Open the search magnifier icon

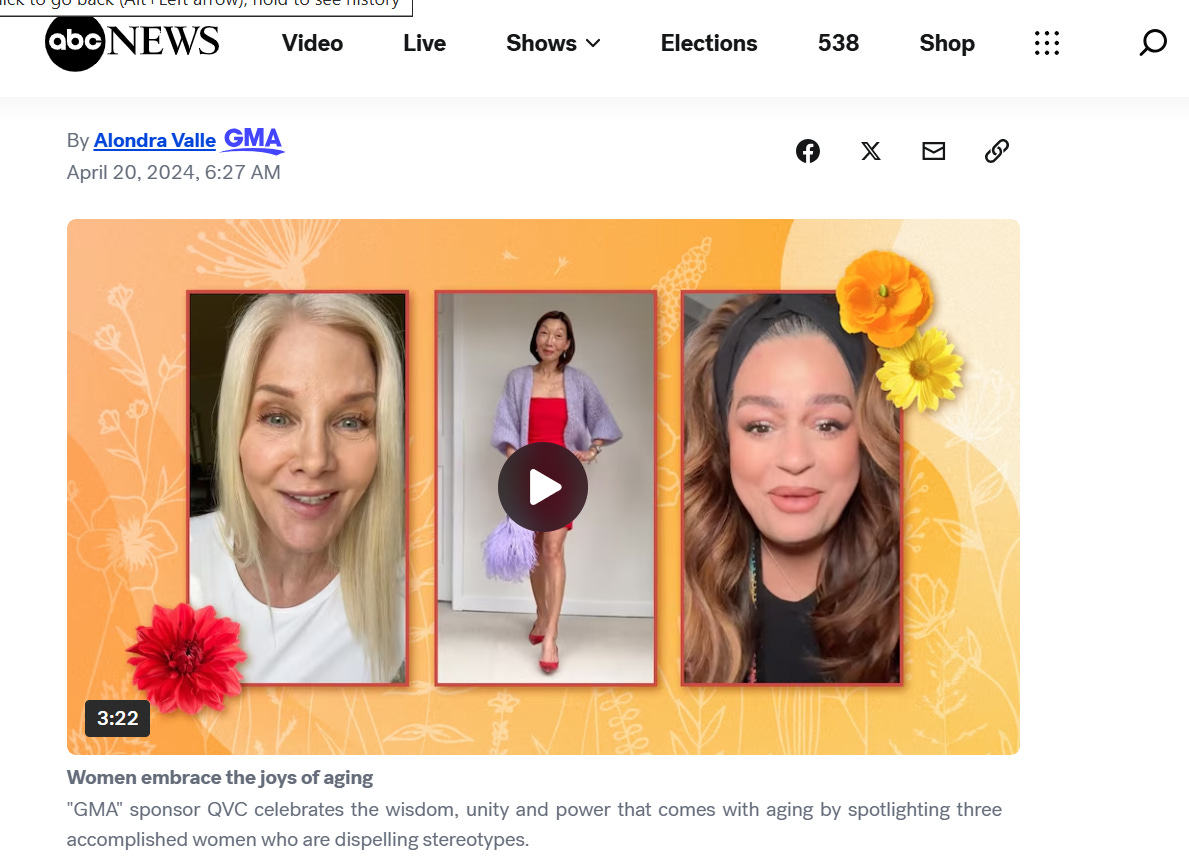point(1153,42)
